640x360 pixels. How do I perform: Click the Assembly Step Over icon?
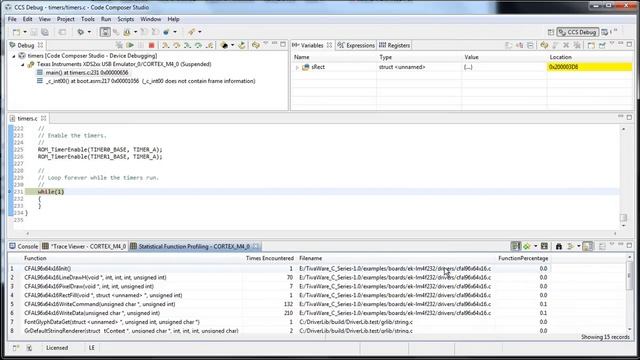[198, 45]
